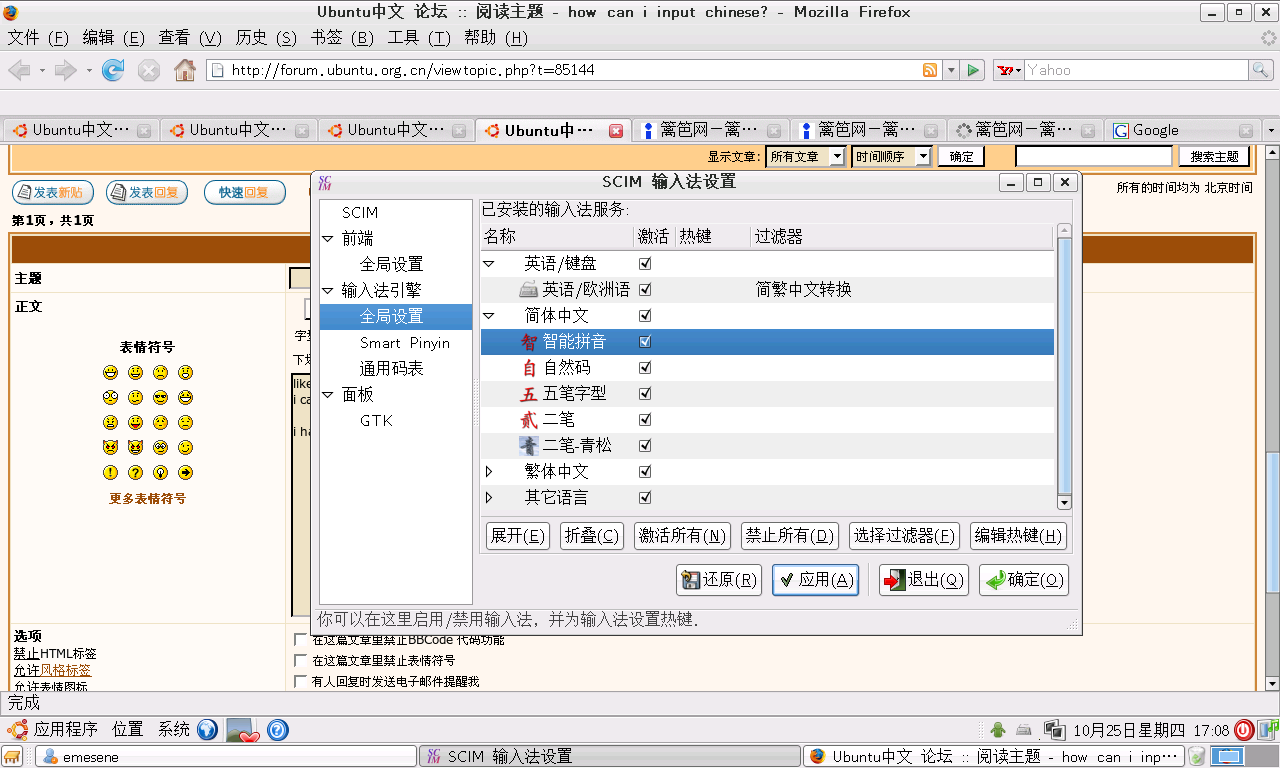Open the 所有文章 dropdown

[805, 156]
